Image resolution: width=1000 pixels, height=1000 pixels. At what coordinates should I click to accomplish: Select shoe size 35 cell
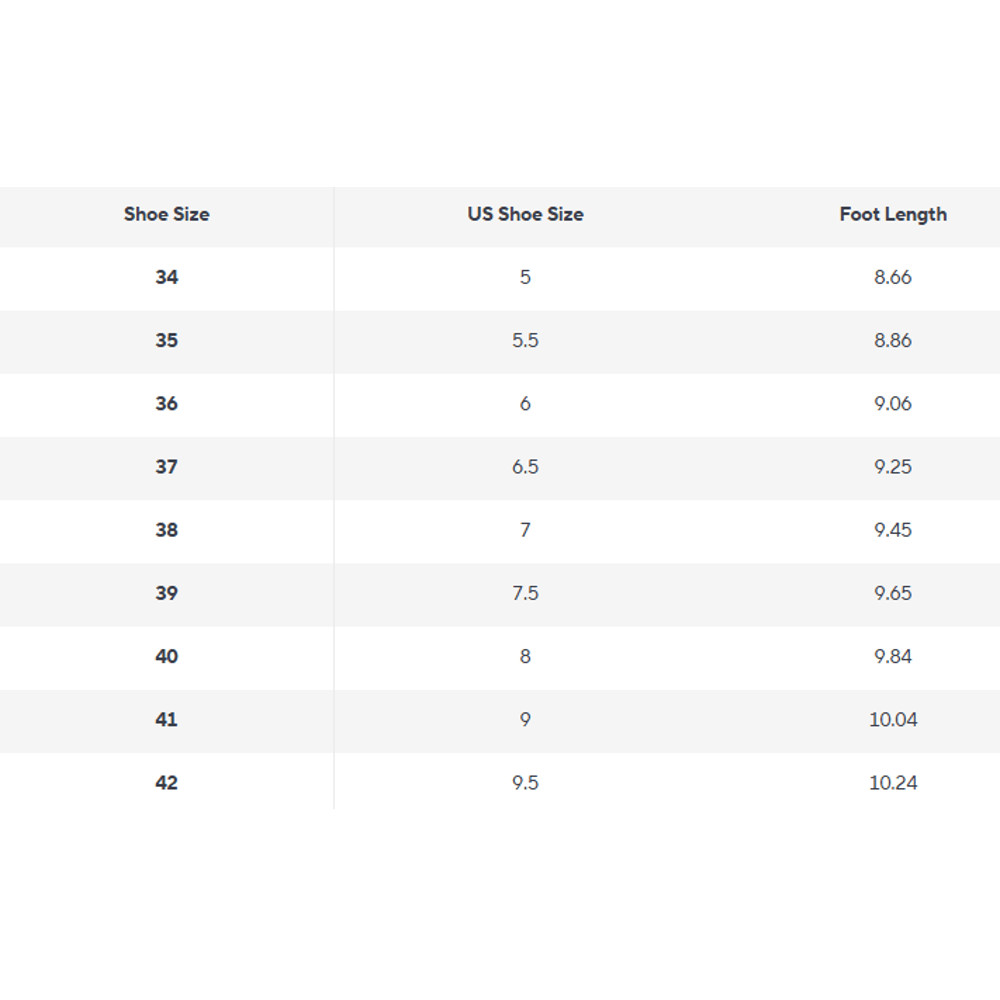167,340
